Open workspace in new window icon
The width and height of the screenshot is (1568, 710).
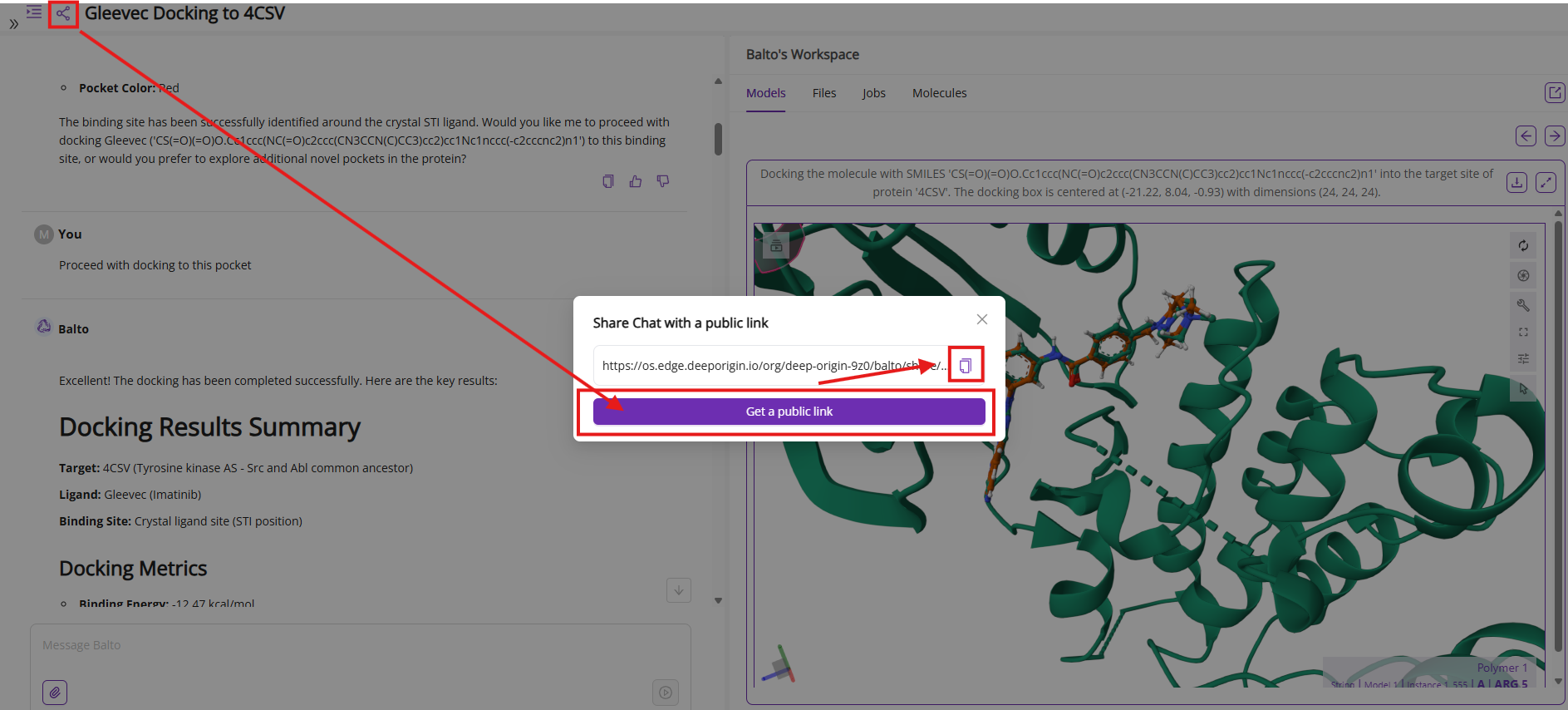[x=1554, y=92]
